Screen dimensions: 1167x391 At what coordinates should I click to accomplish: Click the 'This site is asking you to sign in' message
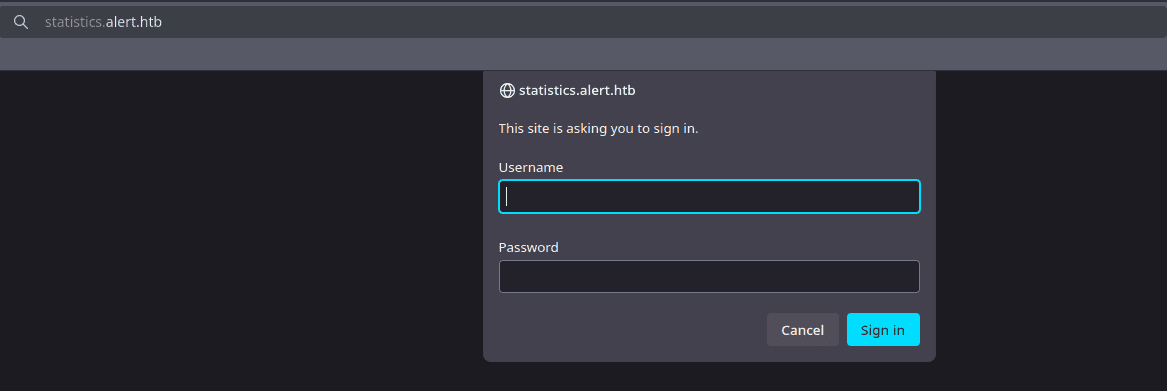598,128
